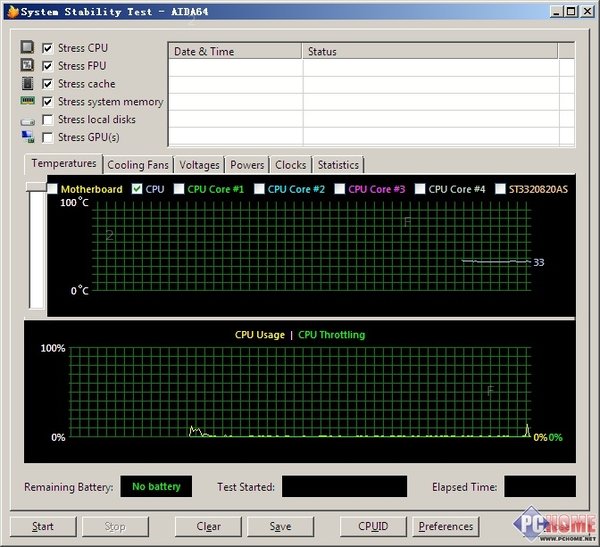This screenshot has height=547, width=600.
Task: Click the Elapsed Time field
Action: [540, 487]
